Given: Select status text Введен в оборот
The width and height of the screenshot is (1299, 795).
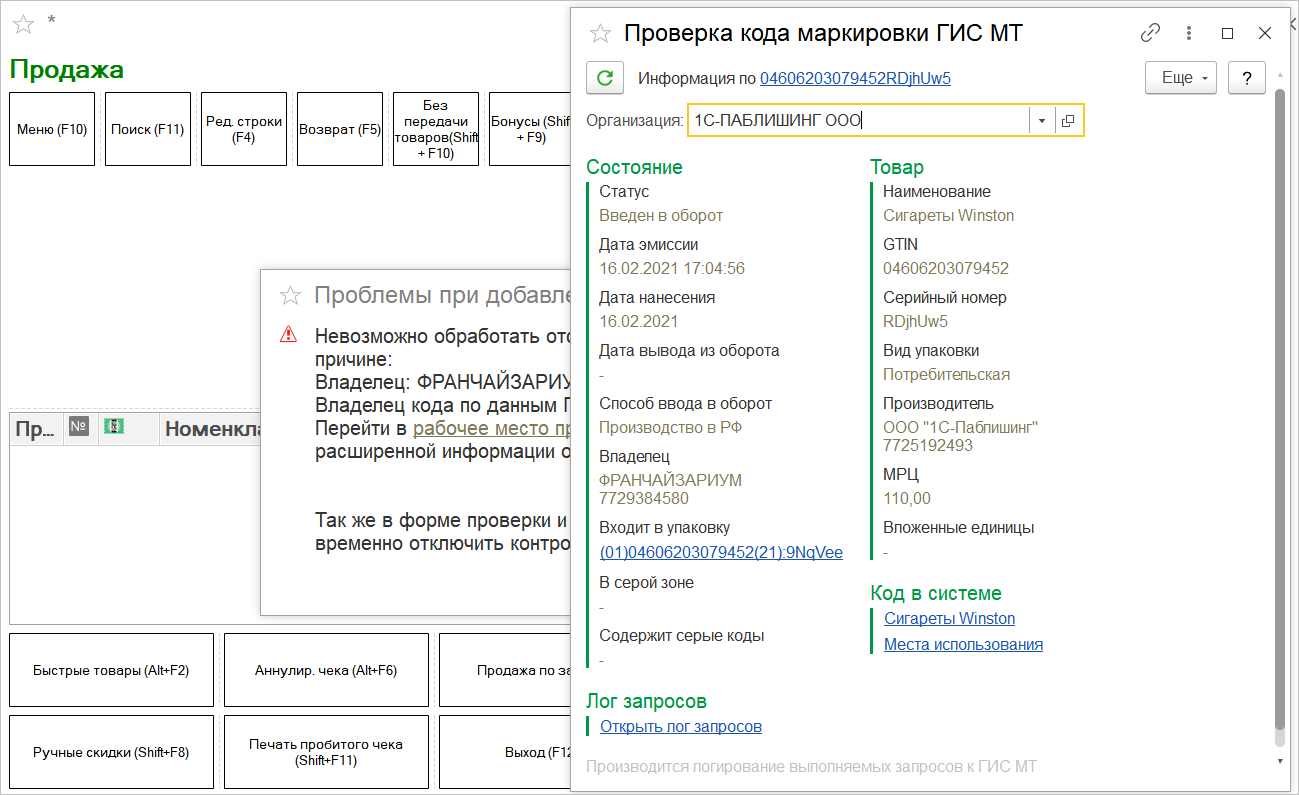Looking at the screenshot, I should (661, 215).
